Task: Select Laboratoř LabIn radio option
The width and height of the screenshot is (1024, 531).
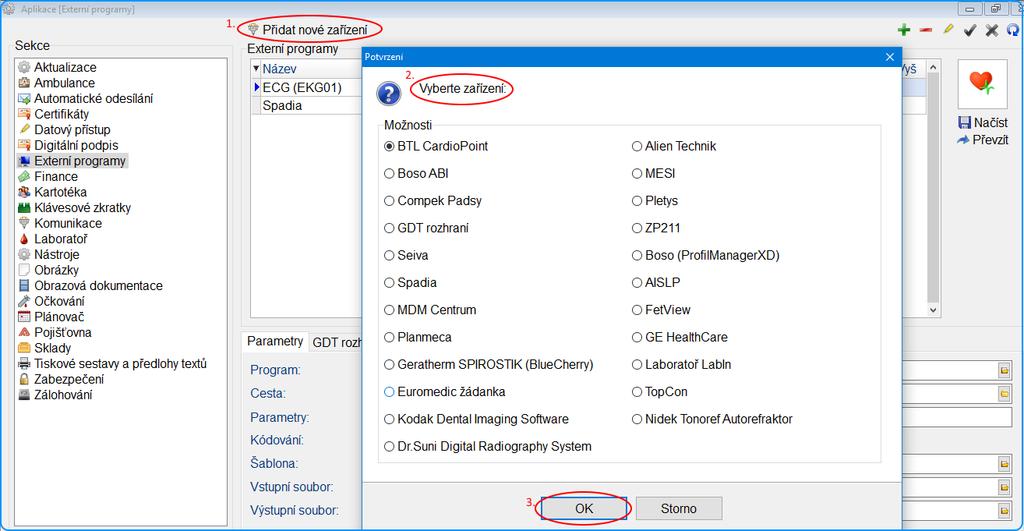Action: pos(682,365)
